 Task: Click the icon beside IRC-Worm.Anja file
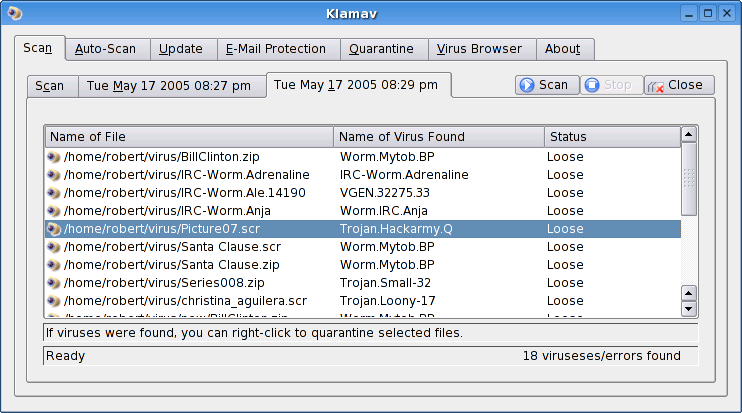54,211
